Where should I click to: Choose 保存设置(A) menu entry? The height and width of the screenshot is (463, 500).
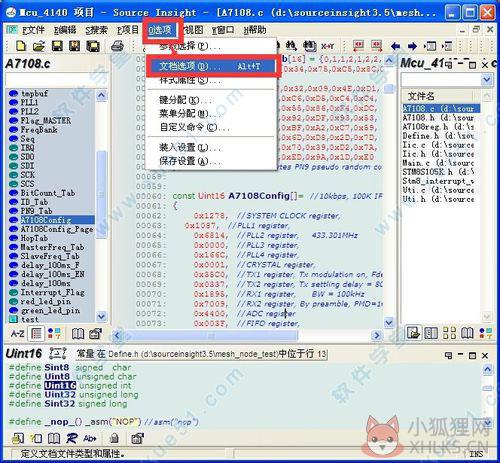pos(211,161)
